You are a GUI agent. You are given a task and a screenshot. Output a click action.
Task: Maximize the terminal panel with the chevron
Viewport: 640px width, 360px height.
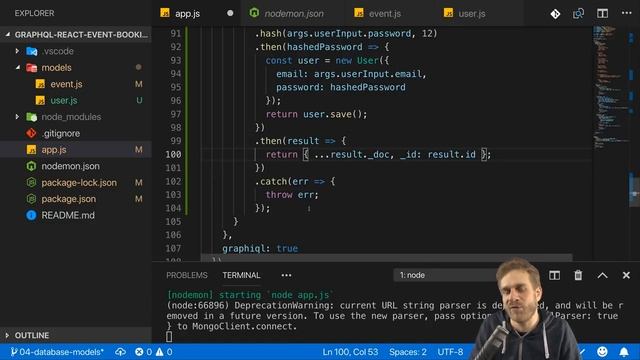[x=602, y=276]
